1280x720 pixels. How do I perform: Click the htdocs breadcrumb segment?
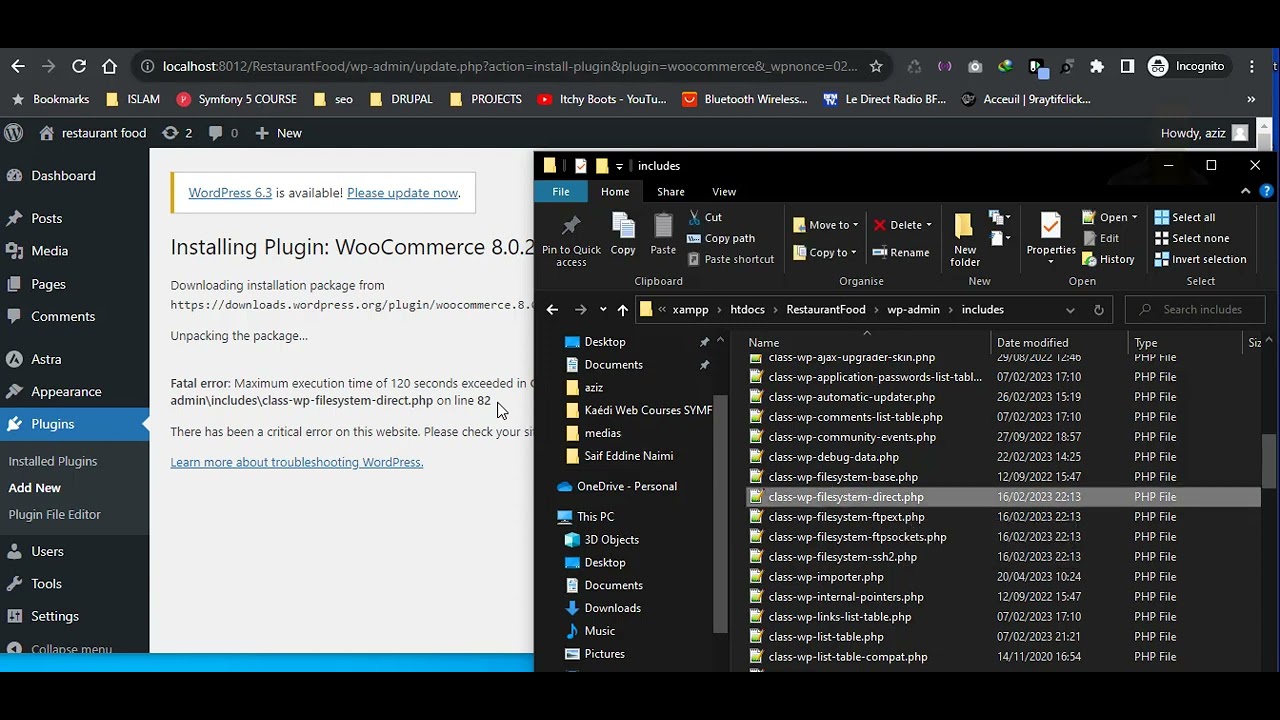(747, 310)
